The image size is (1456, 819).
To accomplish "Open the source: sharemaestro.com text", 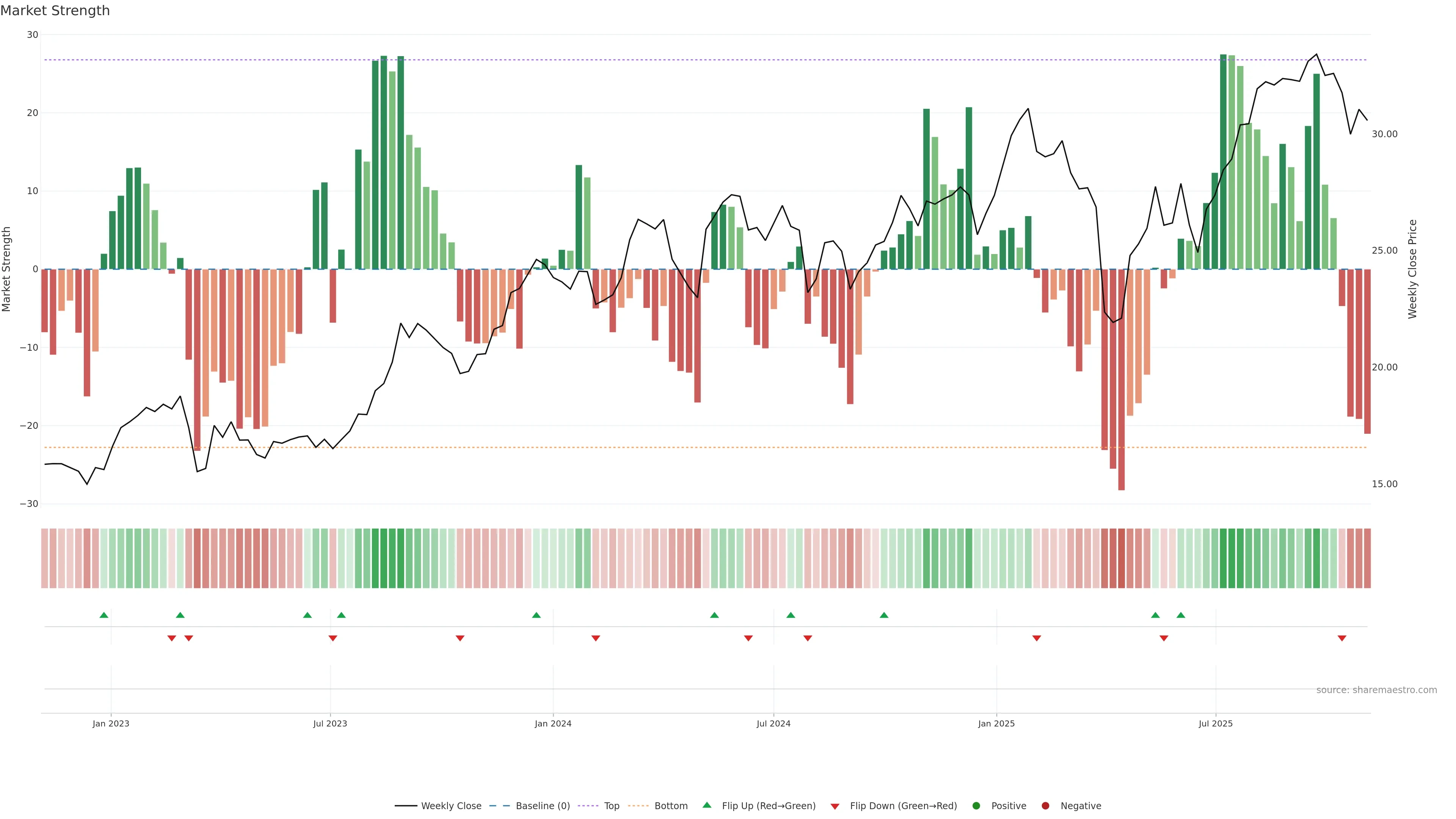I will tap(1376, 690).
